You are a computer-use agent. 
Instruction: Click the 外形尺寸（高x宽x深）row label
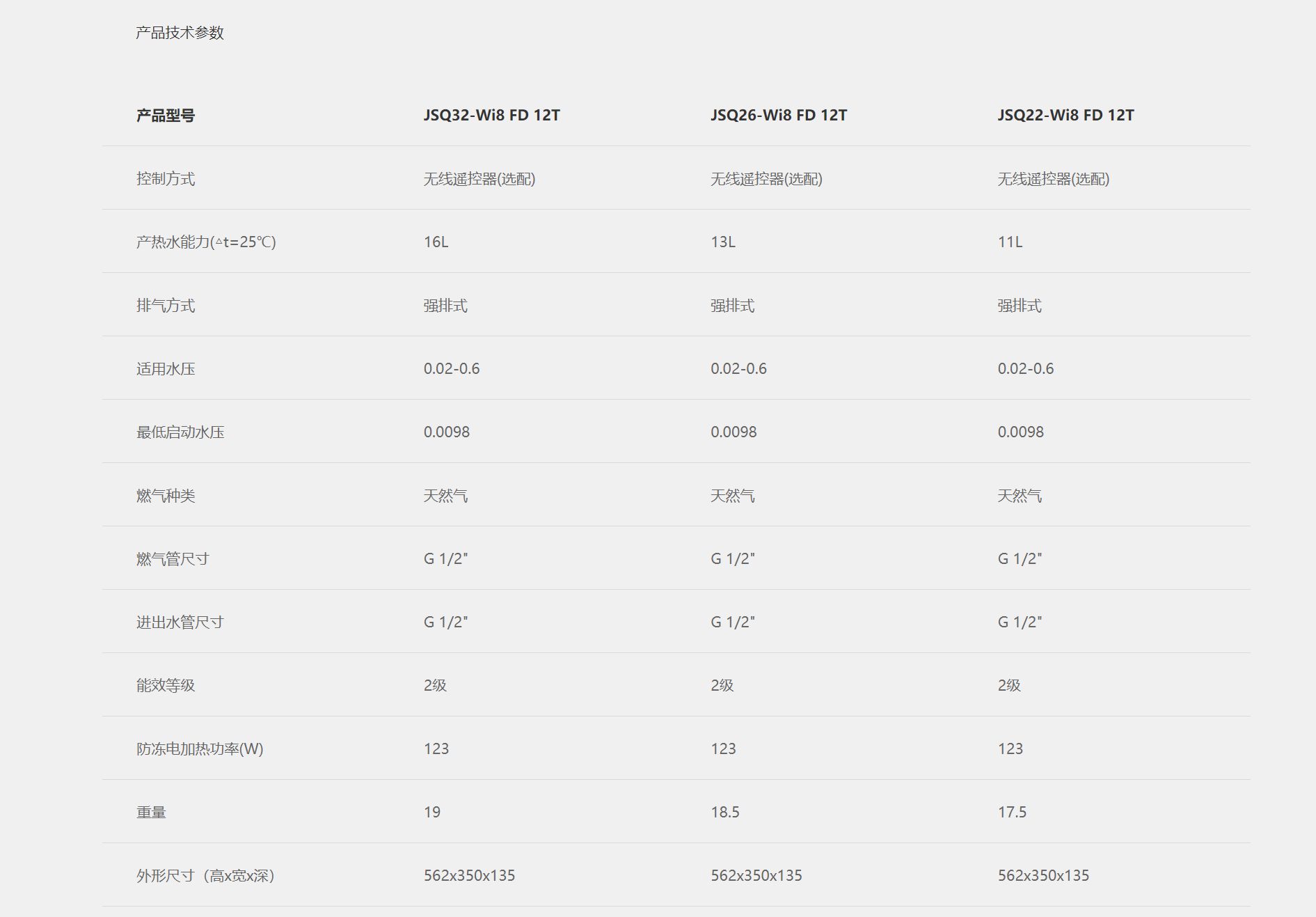[x=206, y=876]
